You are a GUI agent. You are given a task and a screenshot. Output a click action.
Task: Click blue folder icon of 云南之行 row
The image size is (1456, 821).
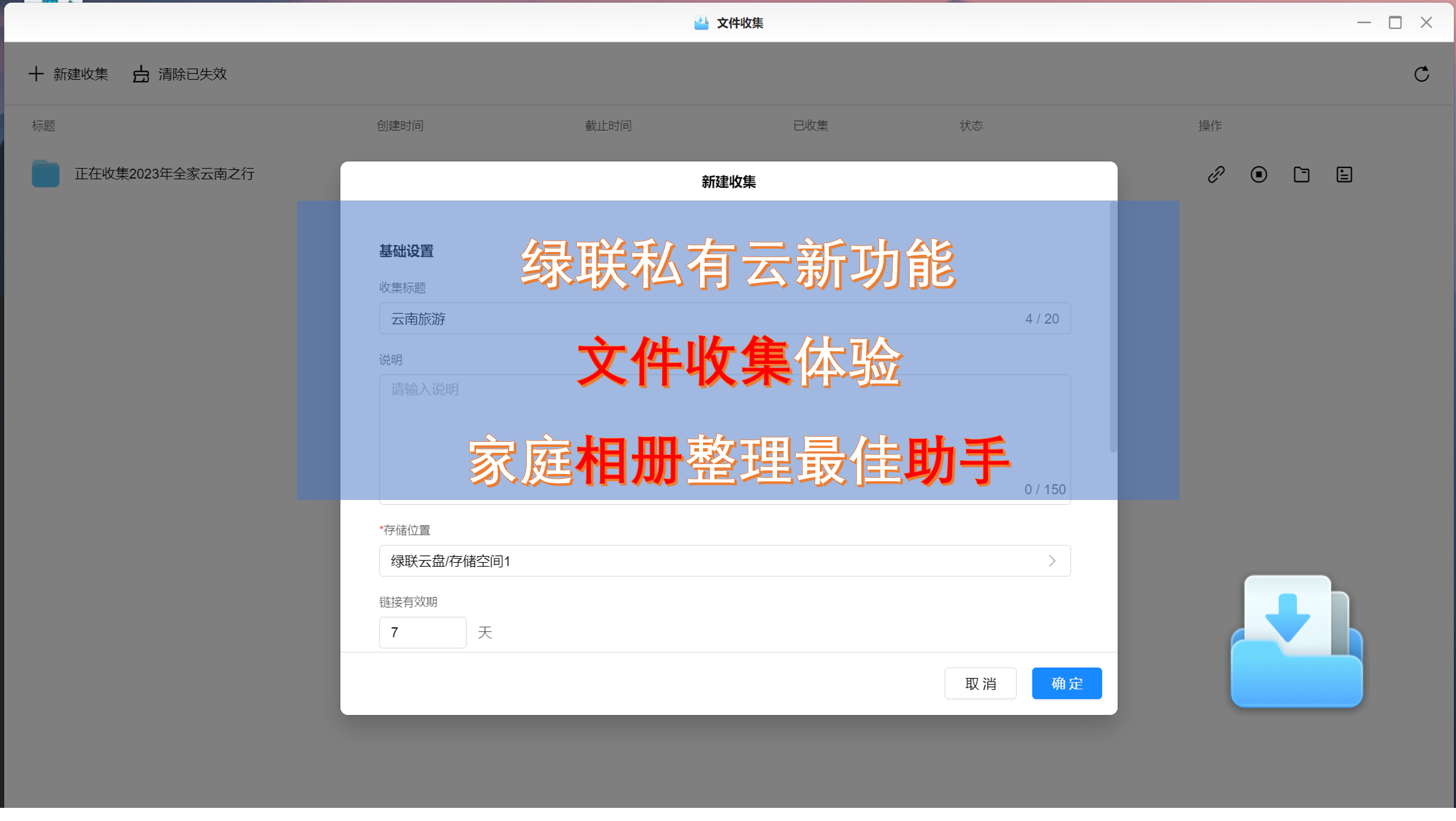click(46, 174)
